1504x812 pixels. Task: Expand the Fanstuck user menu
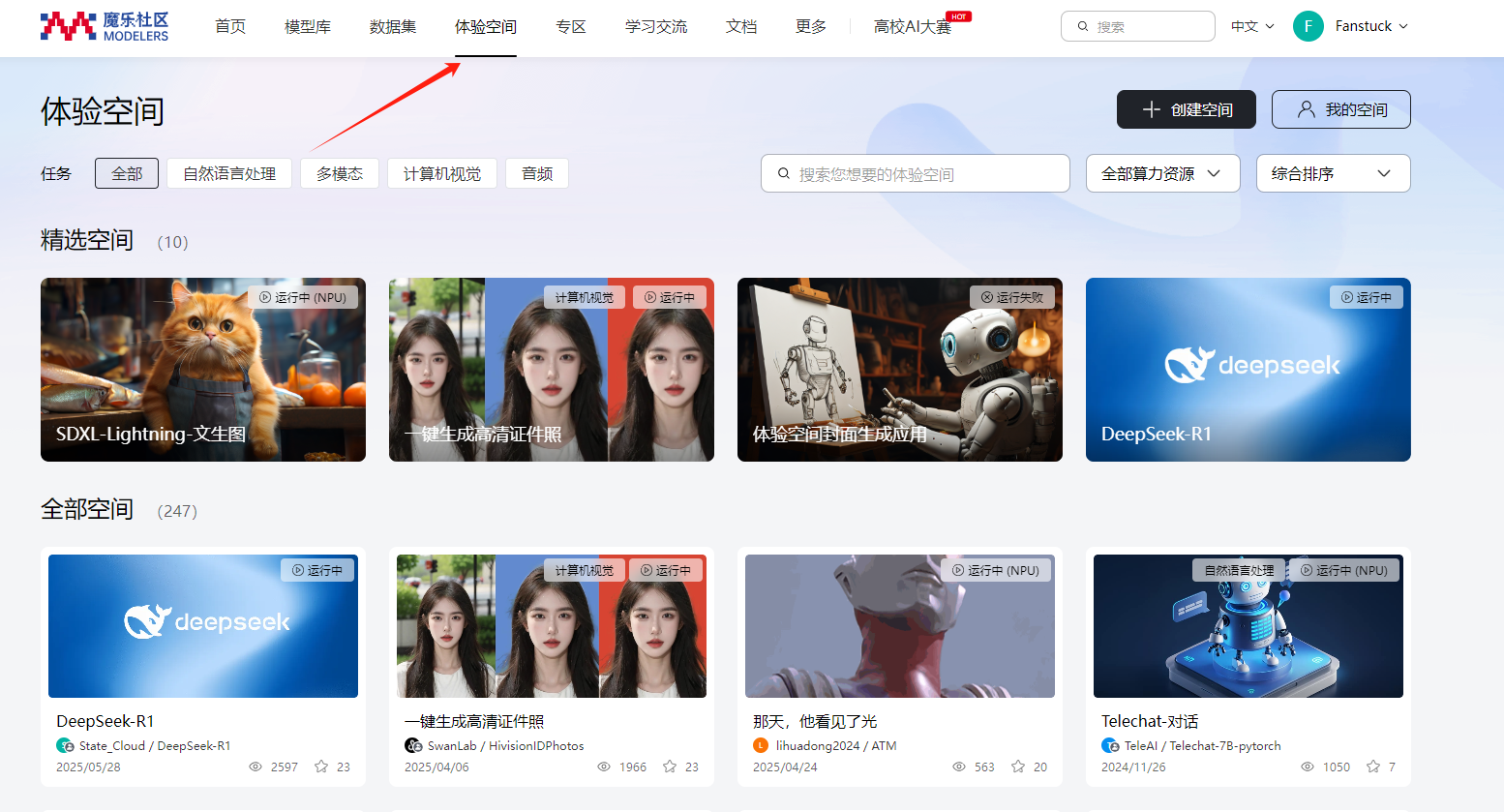point(1371,26)
